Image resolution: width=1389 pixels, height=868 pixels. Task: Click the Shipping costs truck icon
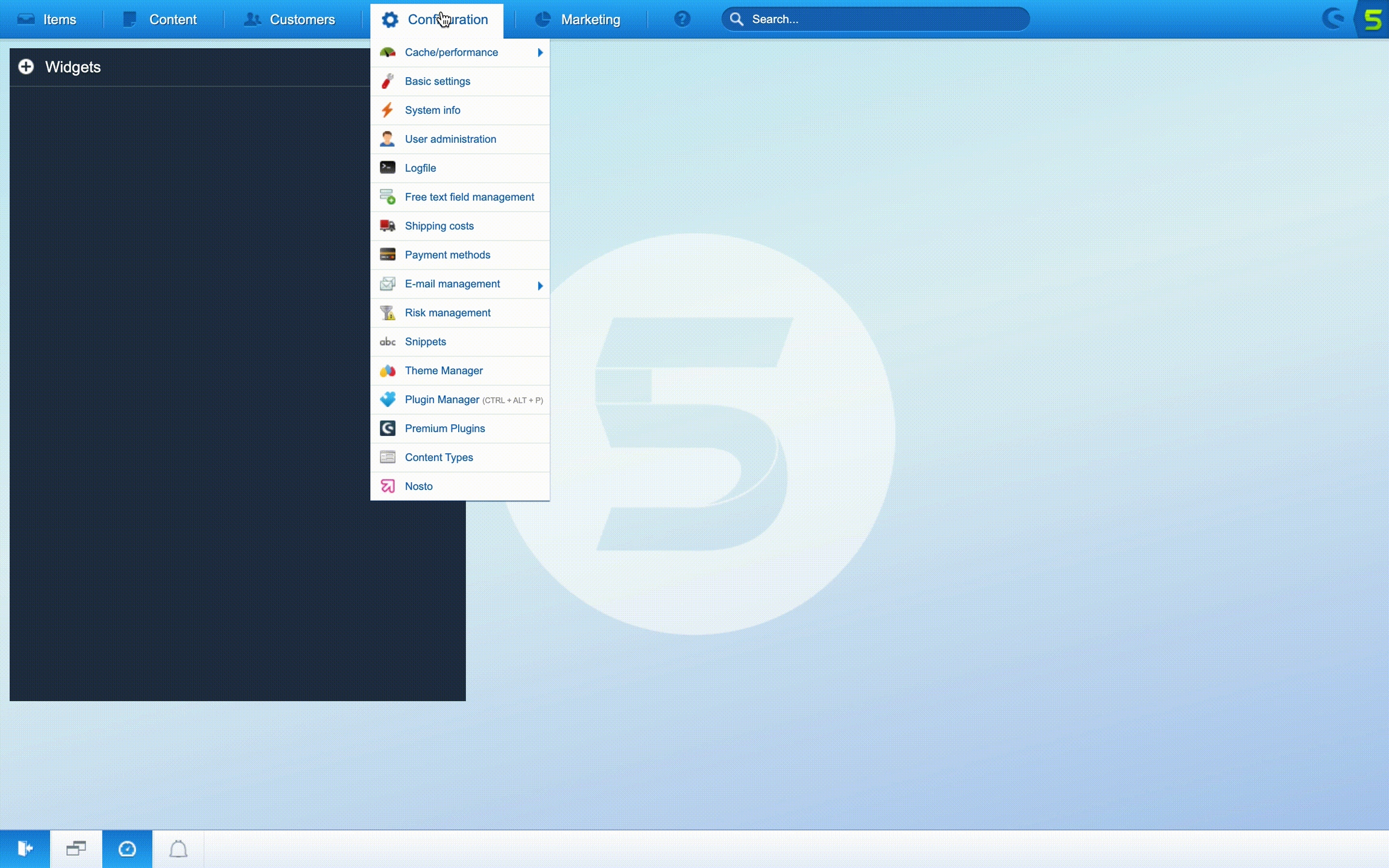[388, 226]
